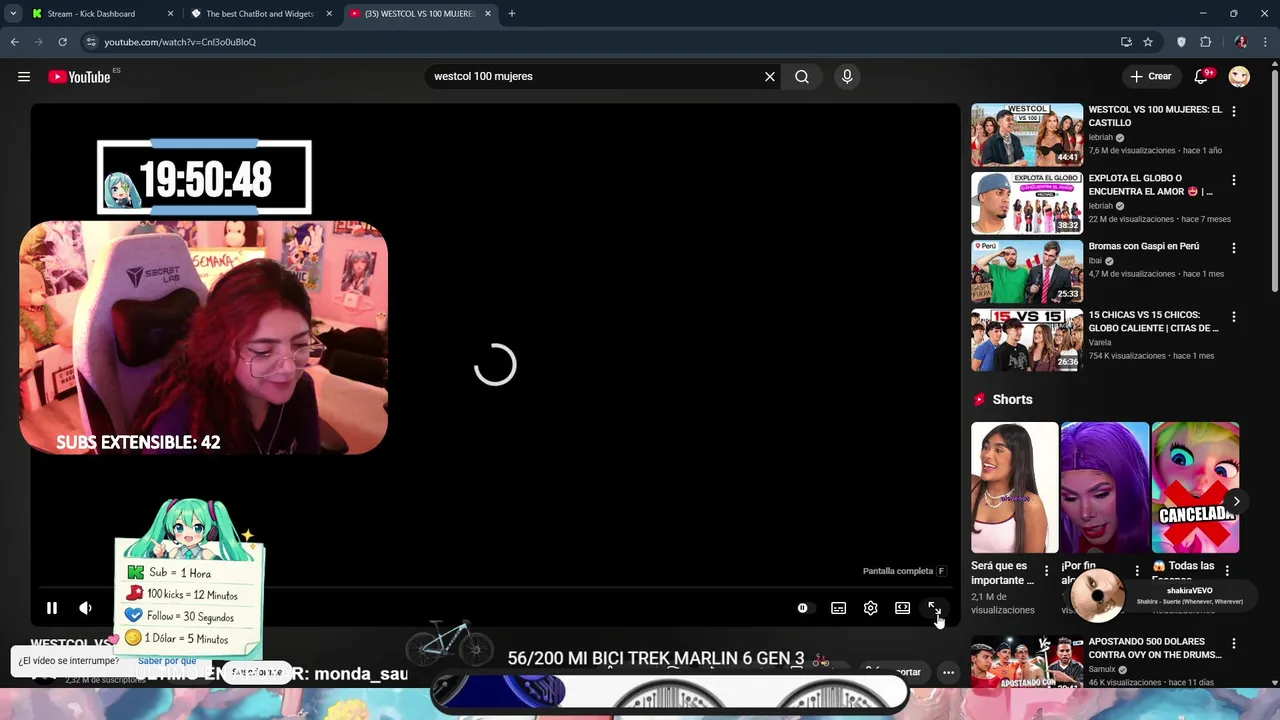Click the address bar URL
This screenshot has height=720, width=1280.
click(180, 42)
